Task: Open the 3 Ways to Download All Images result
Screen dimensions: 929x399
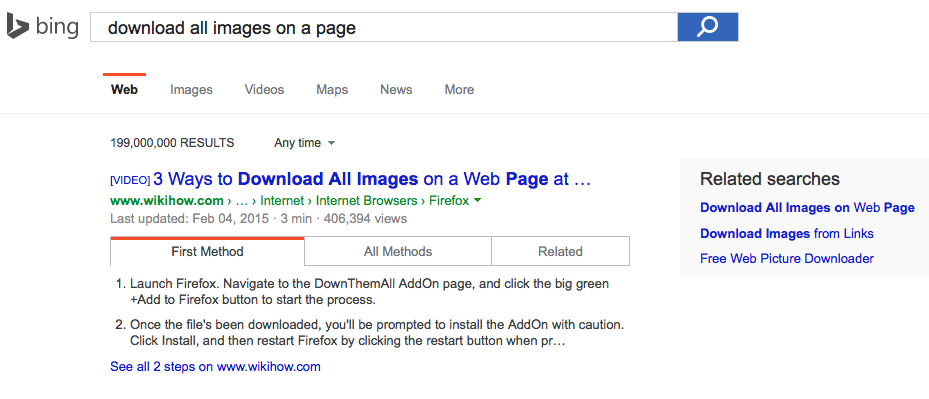Action: coord(372,178)
